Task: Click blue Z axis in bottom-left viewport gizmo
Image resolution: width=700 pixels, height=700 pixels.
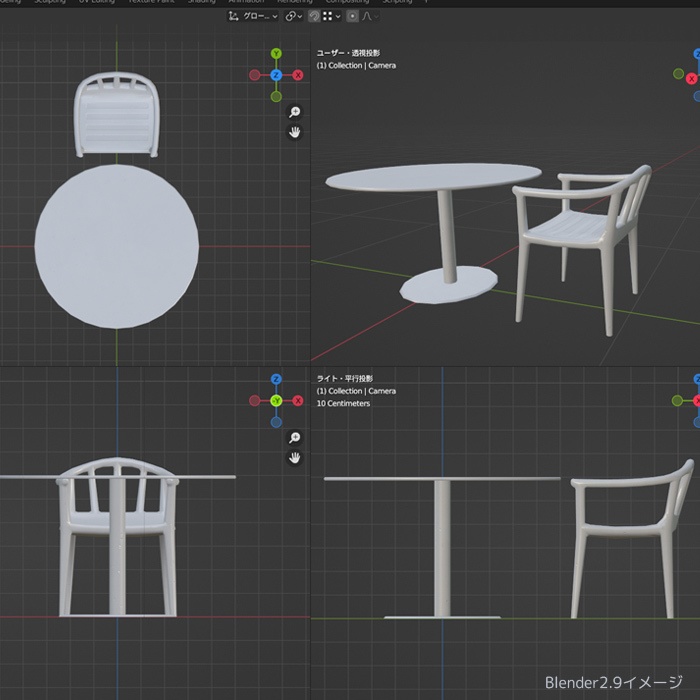Action: [x=276, y=379]
